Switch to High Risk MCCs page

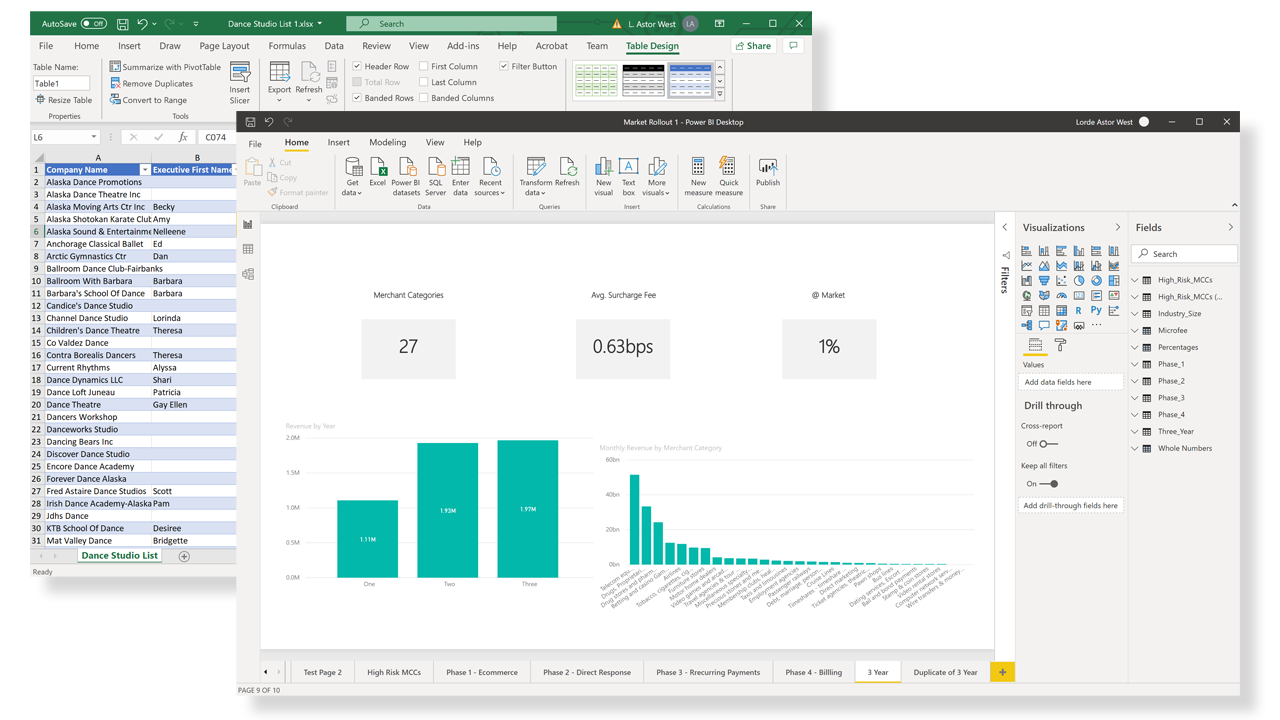394,672
